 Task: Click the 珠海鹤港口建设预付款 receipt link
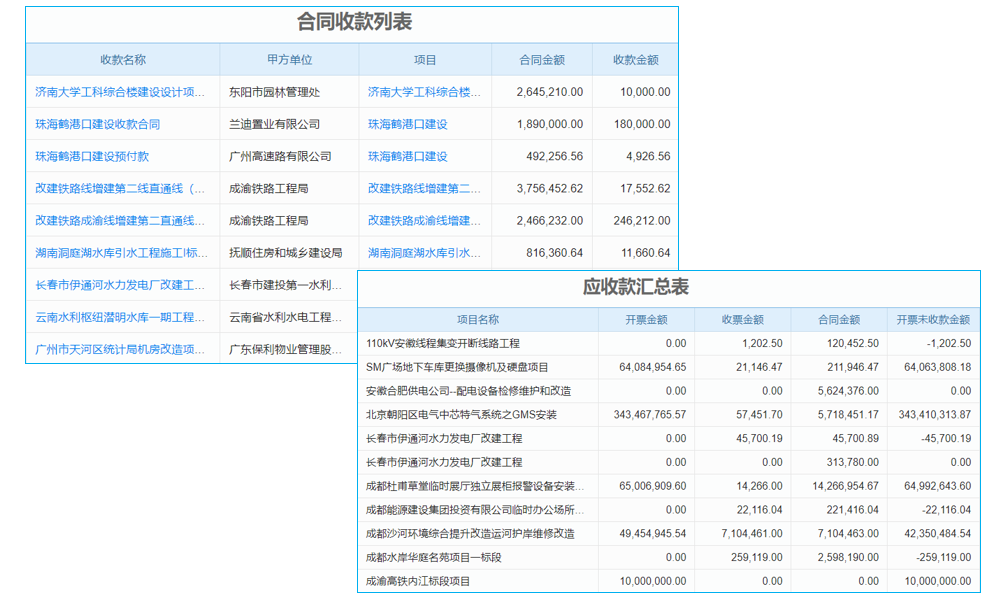coord(95,156)
